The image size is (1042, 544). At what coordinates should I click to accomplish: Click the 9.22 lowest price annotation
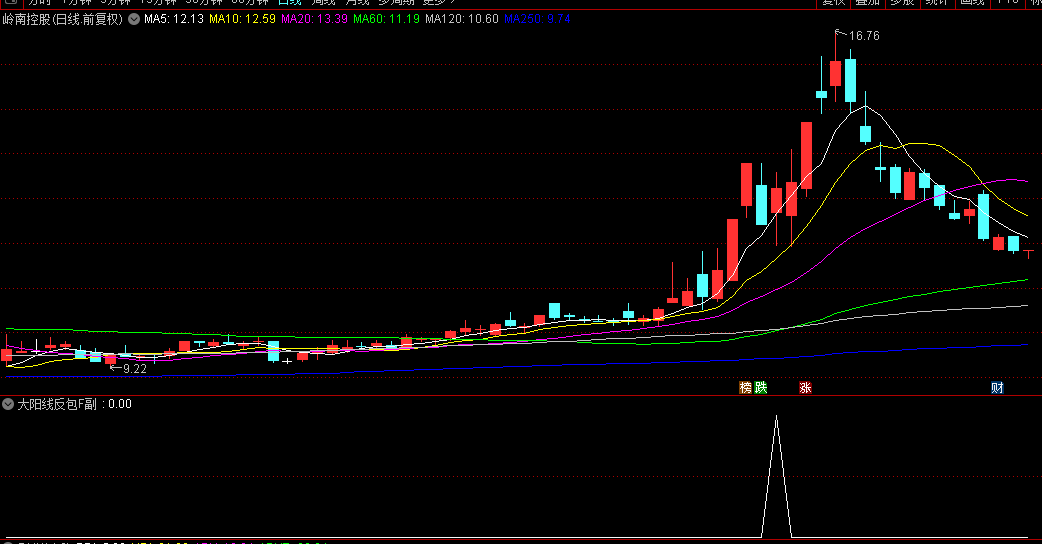pos(135,369)
